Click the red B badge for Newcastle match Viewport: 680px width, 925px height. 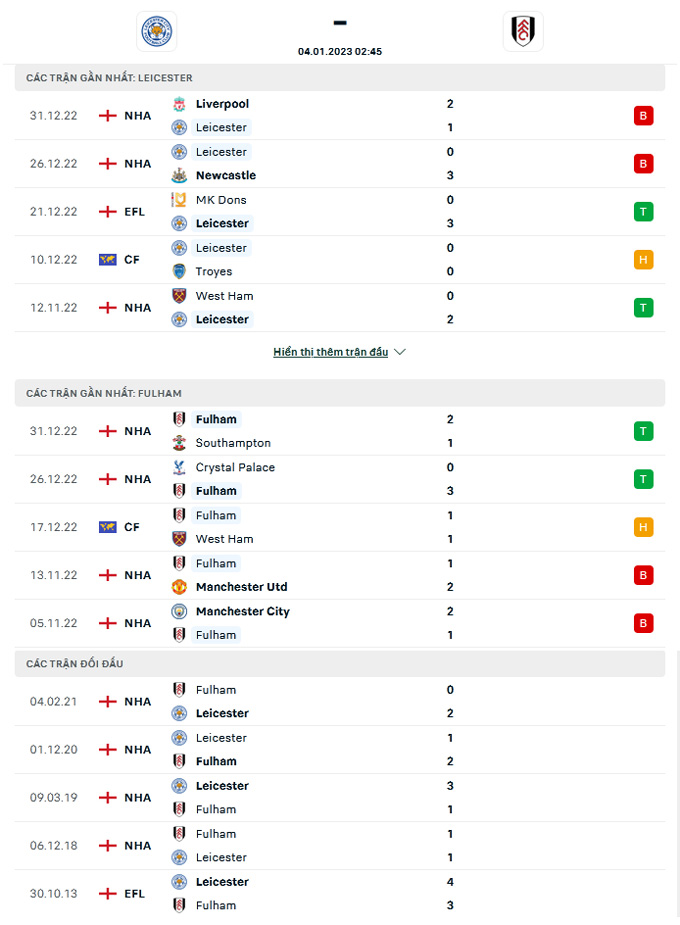coord(643,164)
